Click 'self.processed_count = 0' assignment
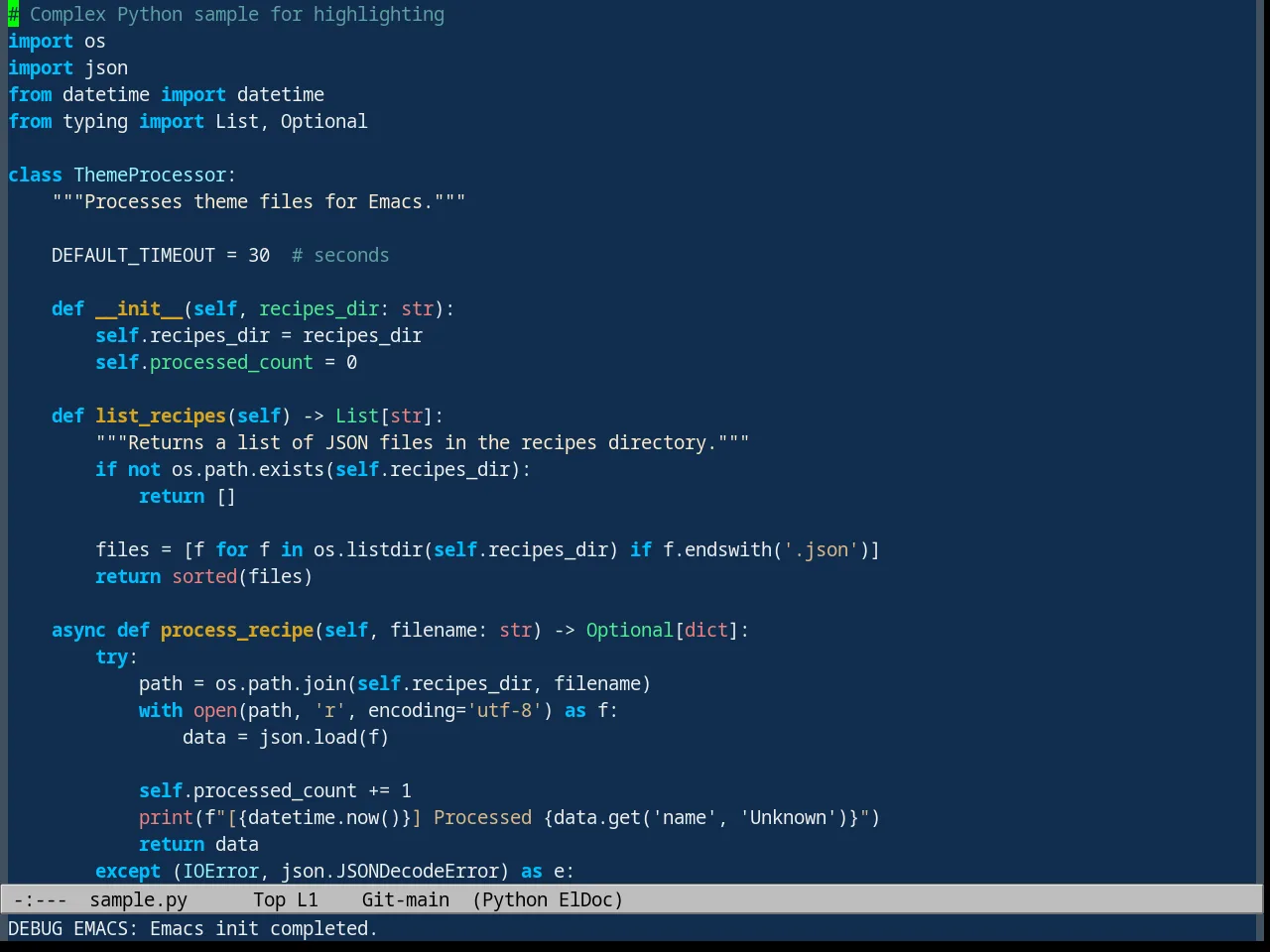The image size is (1270, 952). point(226,362)
